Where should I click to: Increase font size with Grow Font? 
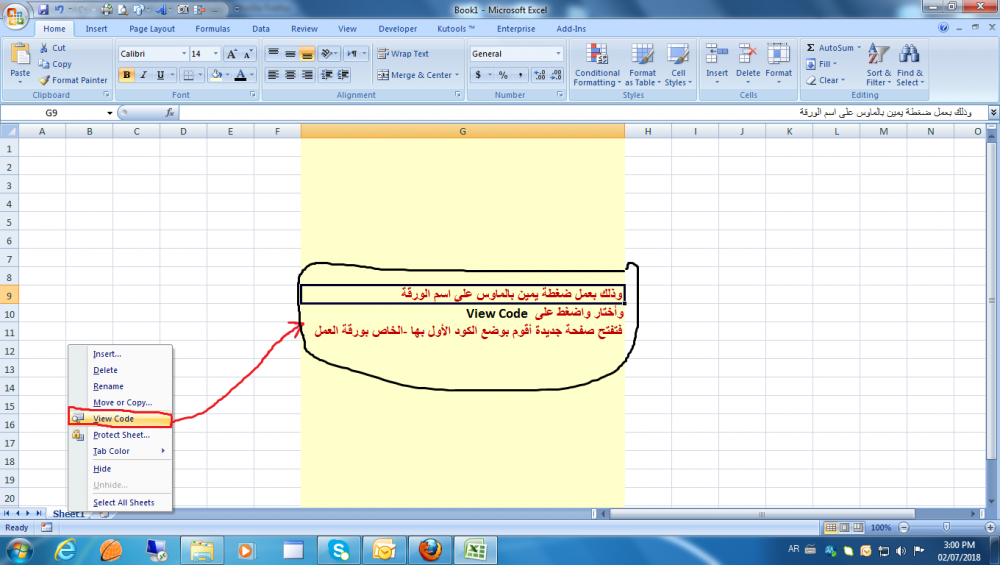[232, 54]
